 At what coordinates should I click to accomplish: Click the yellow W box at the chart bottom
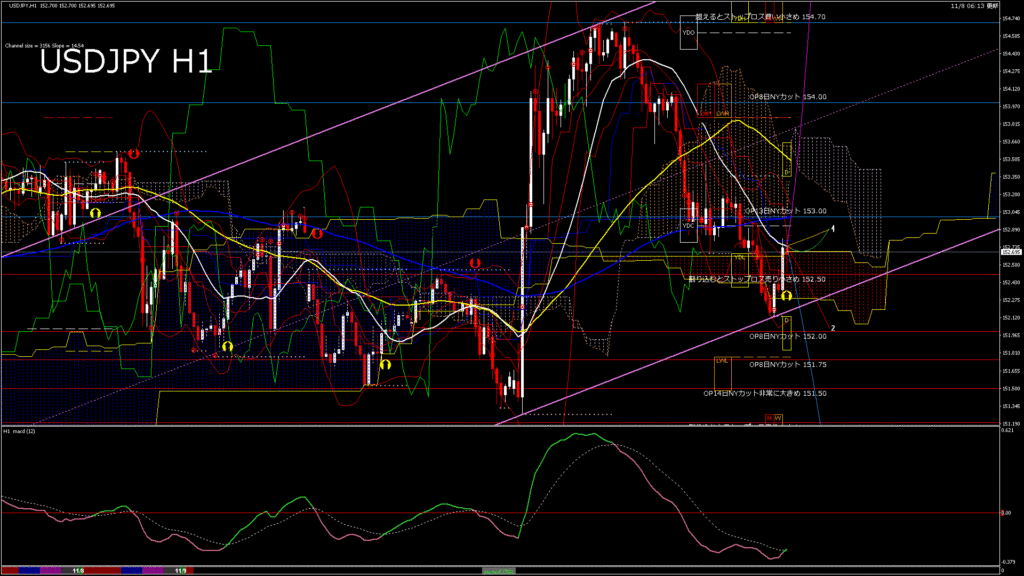[778, 418]
